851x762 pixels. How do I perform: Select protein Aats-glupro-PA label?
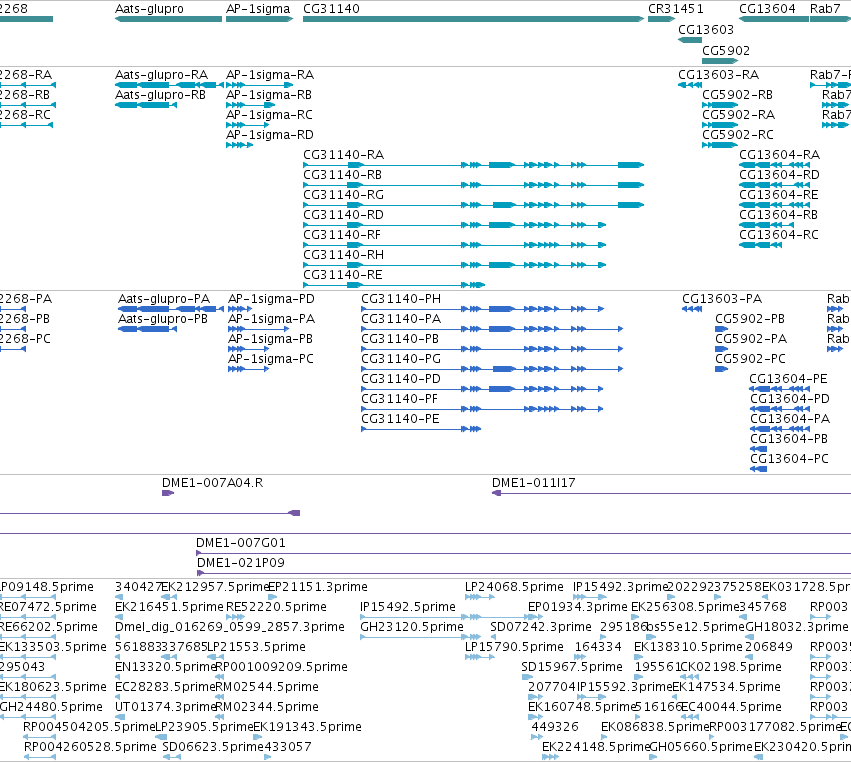coord(163,299)
